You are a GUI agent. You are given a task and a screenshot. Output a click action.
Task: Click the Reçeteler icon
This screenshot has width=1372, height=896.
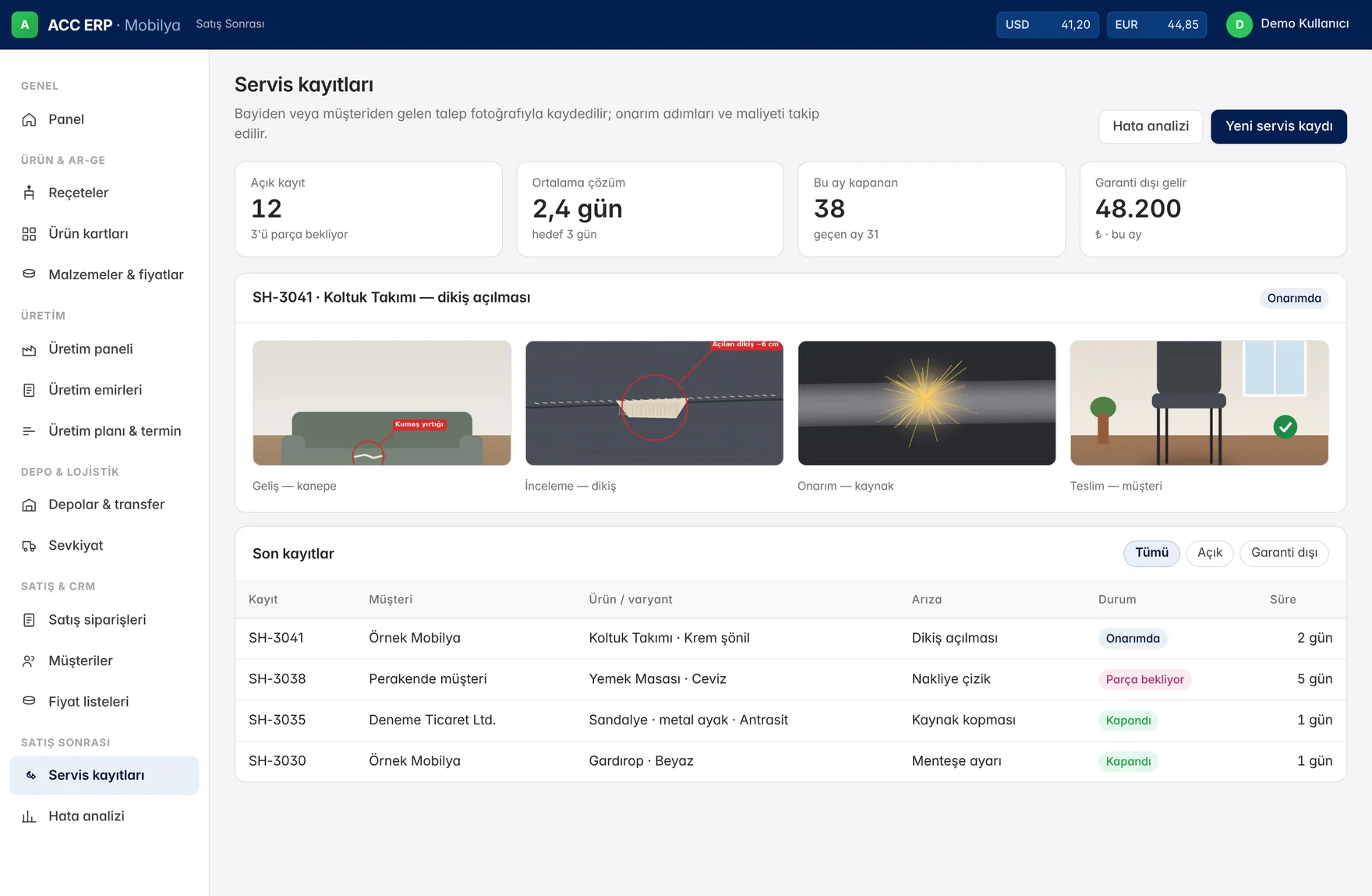click(29, 193)
